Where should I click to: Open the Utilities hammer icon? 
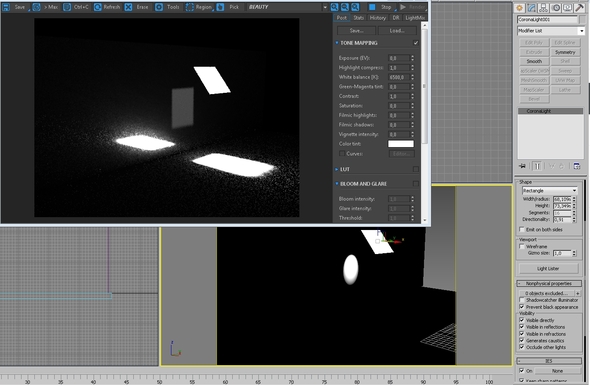tap(579, 8)
